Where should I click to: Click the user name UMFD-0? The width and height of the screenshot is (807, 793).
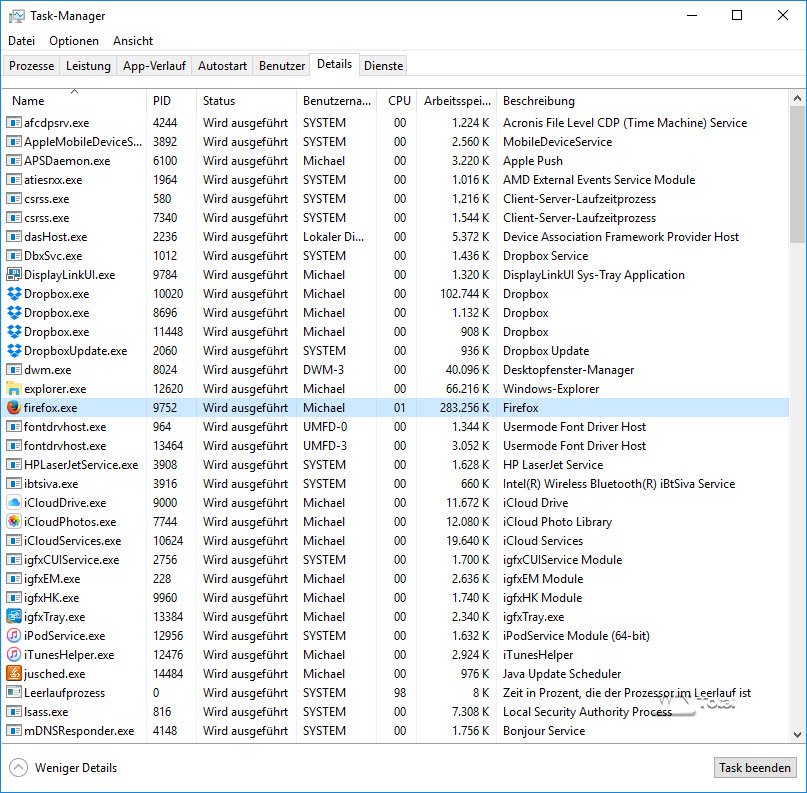coord(325,427)
